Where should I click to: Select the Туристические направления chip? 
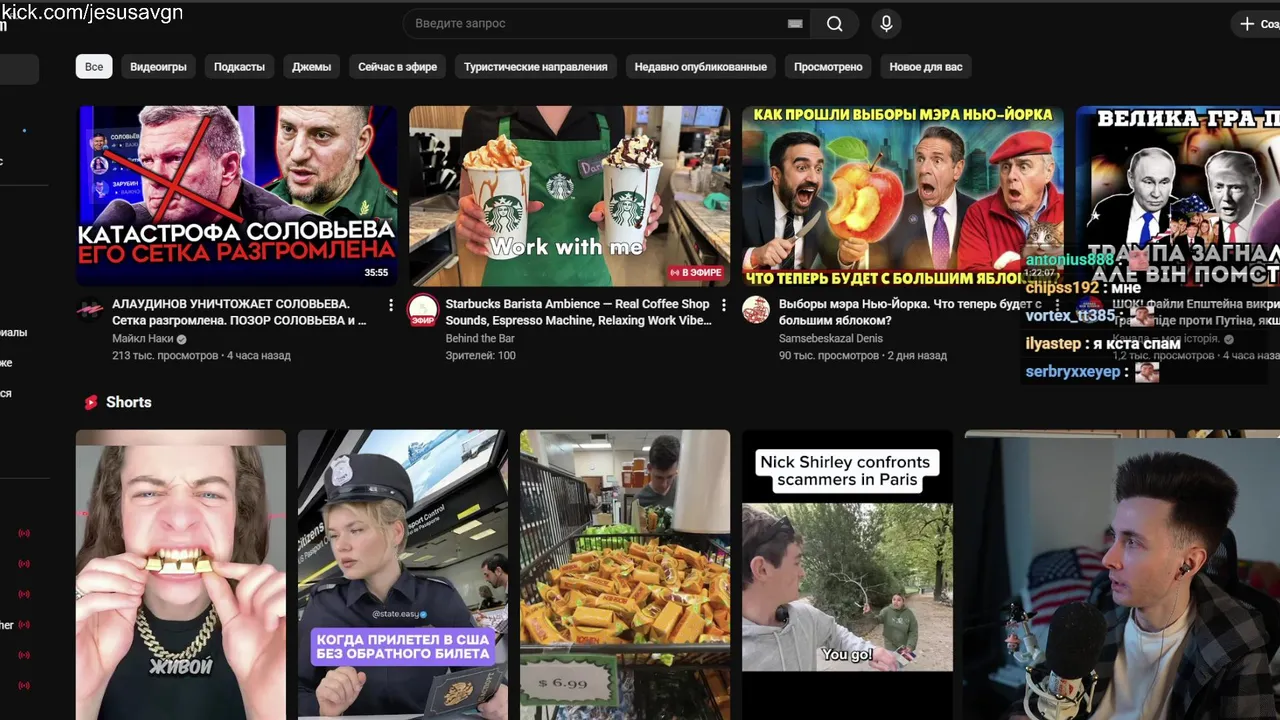click(535, 67)
